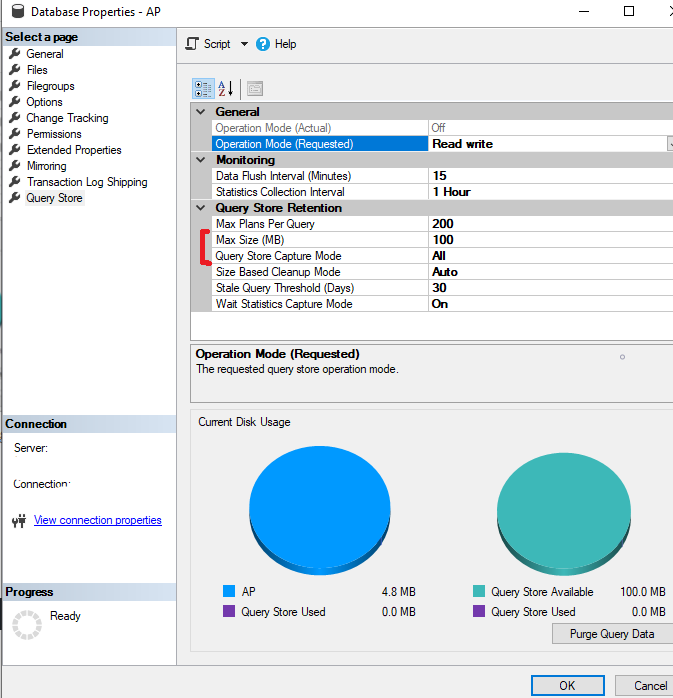The width and height of the screenshot is (673, 698).
Task: Click the teal Query Store pie chart
Action: pyautogui.click(x=564, y=514)
